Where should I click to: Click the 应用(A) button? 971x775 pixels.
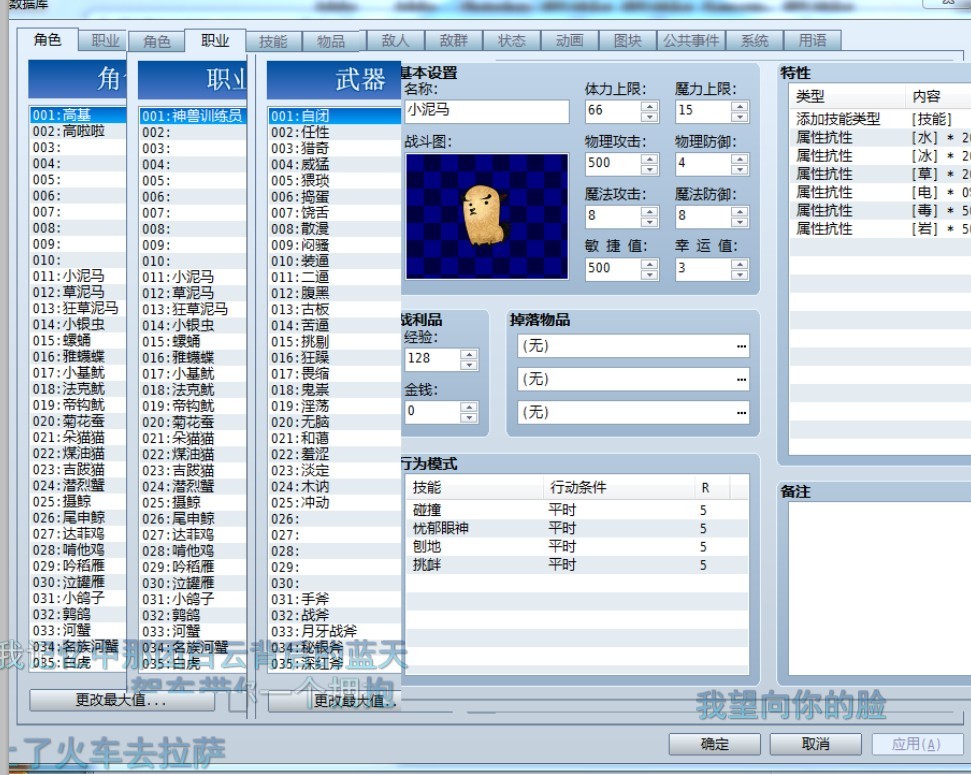pos(917,744)
